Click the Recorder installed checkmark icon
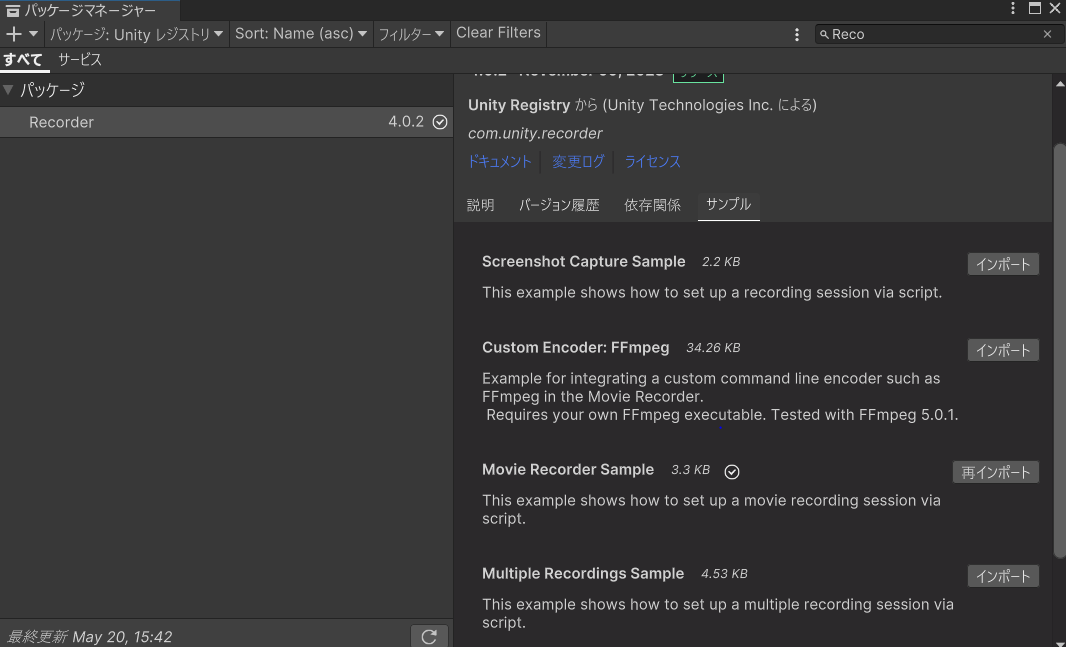 (440, 122)
